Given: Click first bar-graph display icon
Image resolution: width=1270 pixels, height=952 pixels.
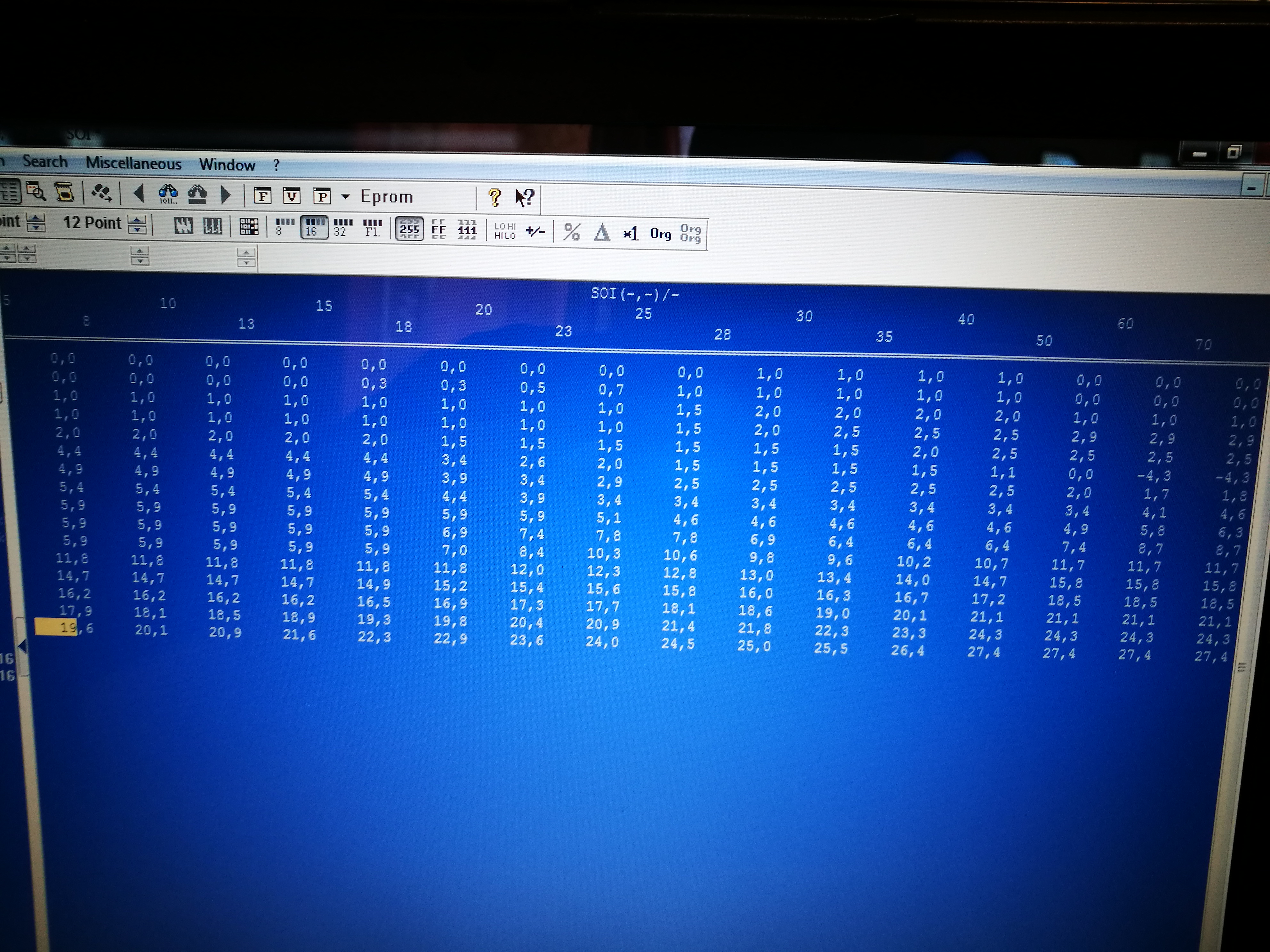Looking at the screenshot, I should pos(183,226).
